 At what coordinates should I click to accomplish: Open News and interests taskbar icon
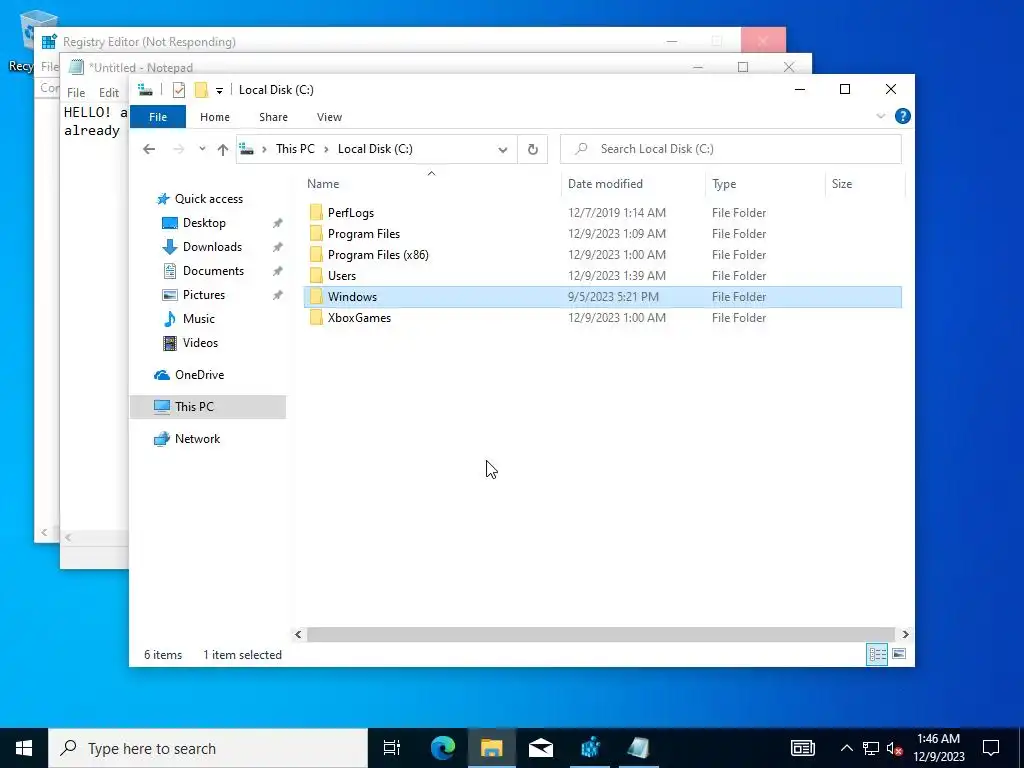tap(803, 748)
